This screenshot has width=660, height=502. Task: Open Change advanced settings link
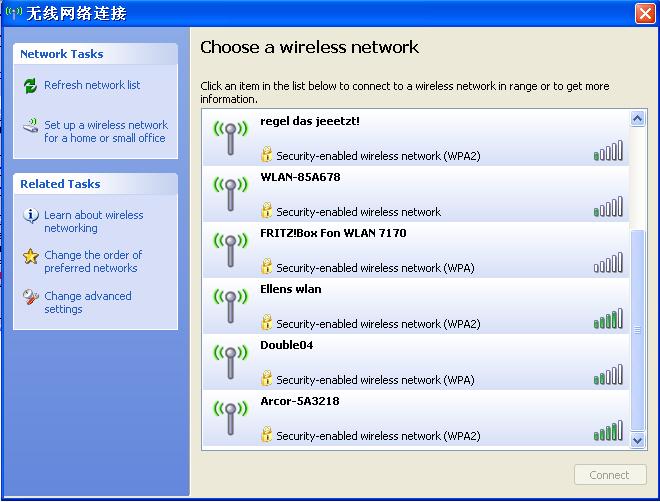tap(88, 303)
